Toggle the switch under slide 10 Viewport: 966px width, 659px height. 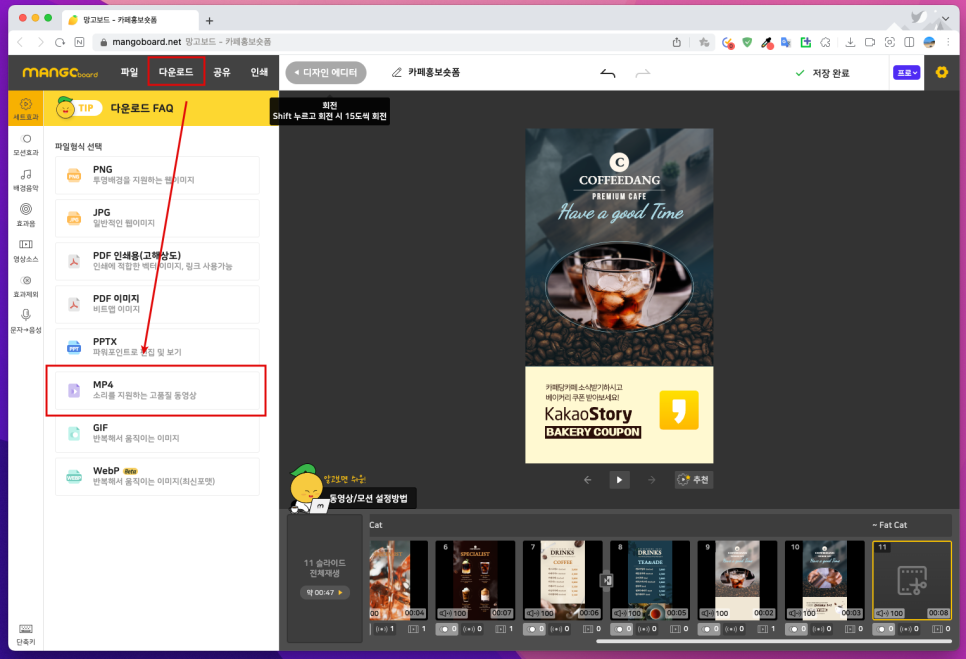coord(796,629)
